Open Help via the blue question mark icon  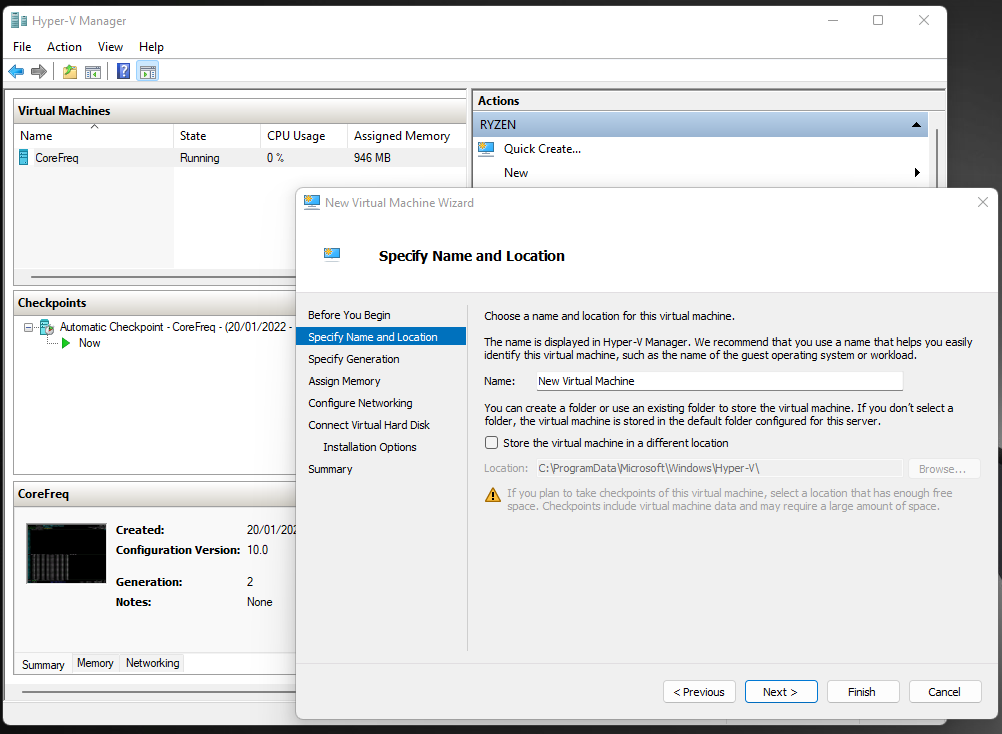(123, 72)
